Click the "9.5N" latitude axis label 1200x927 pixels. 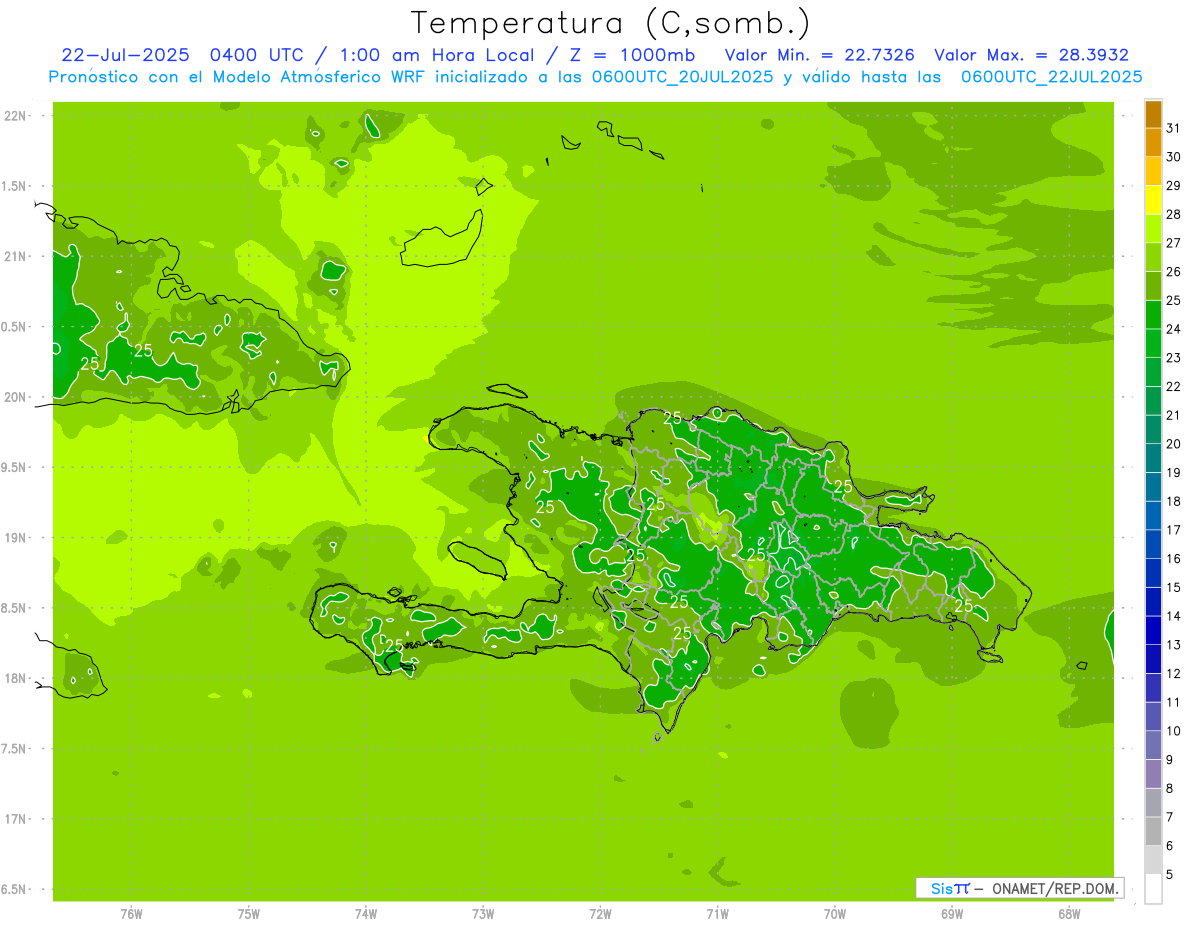14,468
